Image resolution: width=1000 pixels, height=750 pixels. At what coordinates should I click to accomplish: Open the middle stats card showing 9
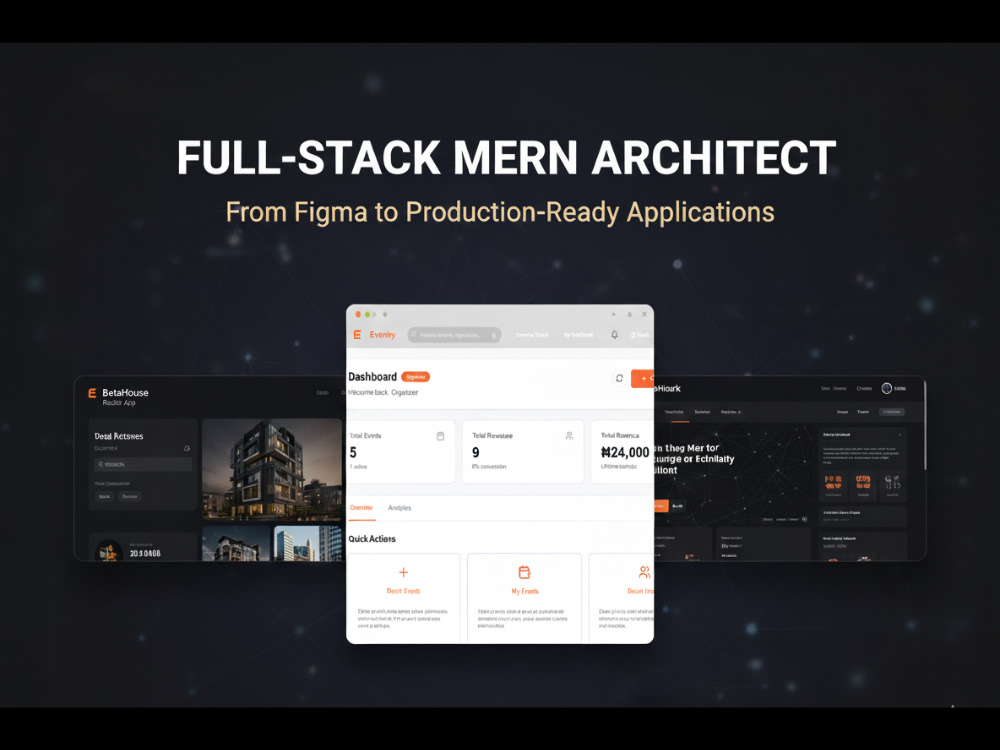tap(523, 452)
